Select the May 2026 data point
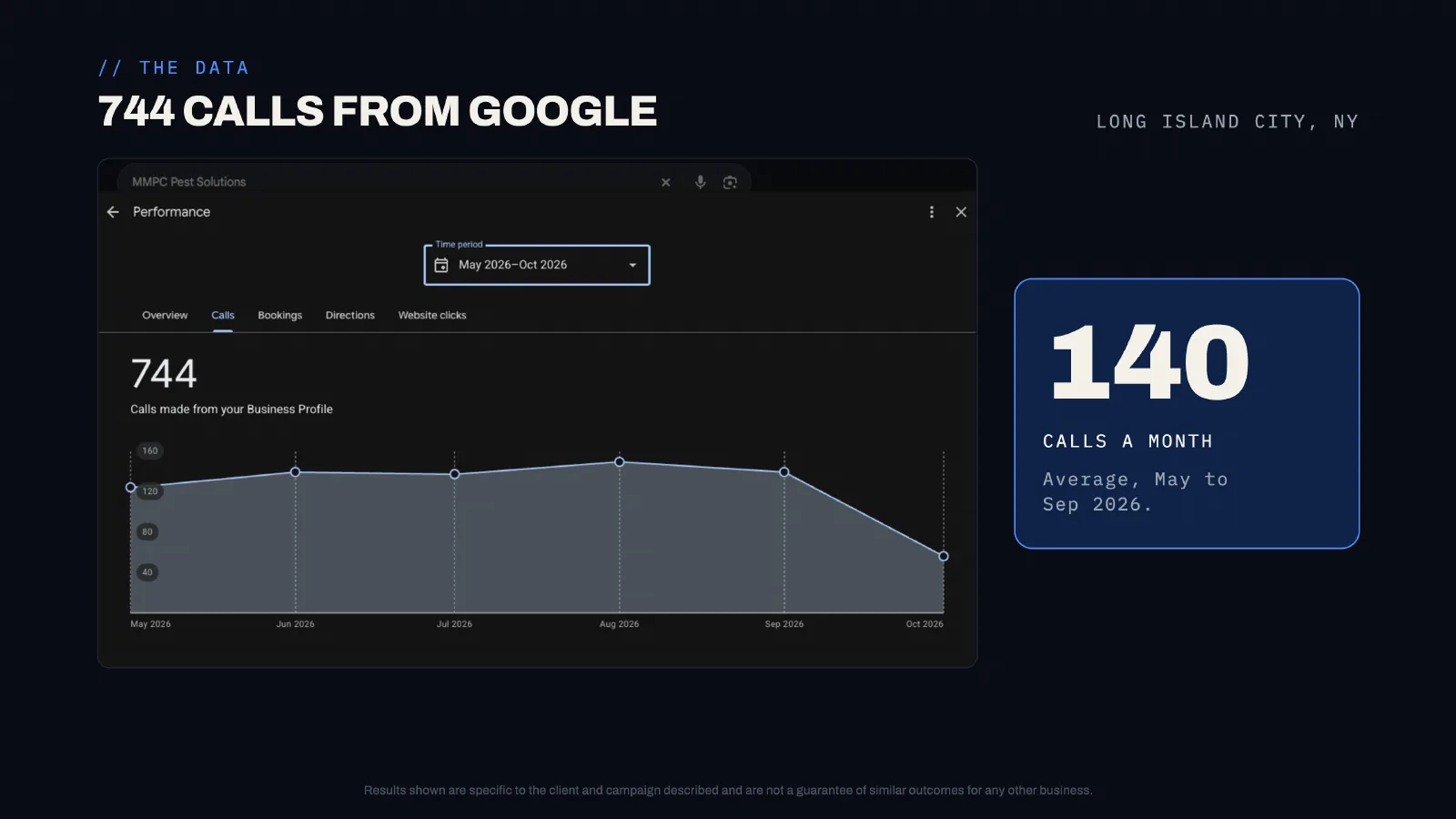Image resolution: width=1456 pixels, height=819 pixels. [x=131, y=488]
